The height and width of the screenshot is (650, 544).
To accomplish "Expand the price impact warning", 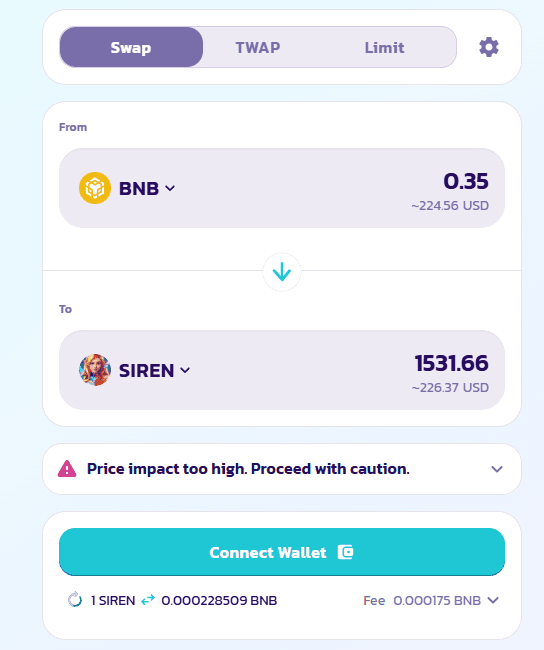I will pyautogui.click(x=497, y=469).
